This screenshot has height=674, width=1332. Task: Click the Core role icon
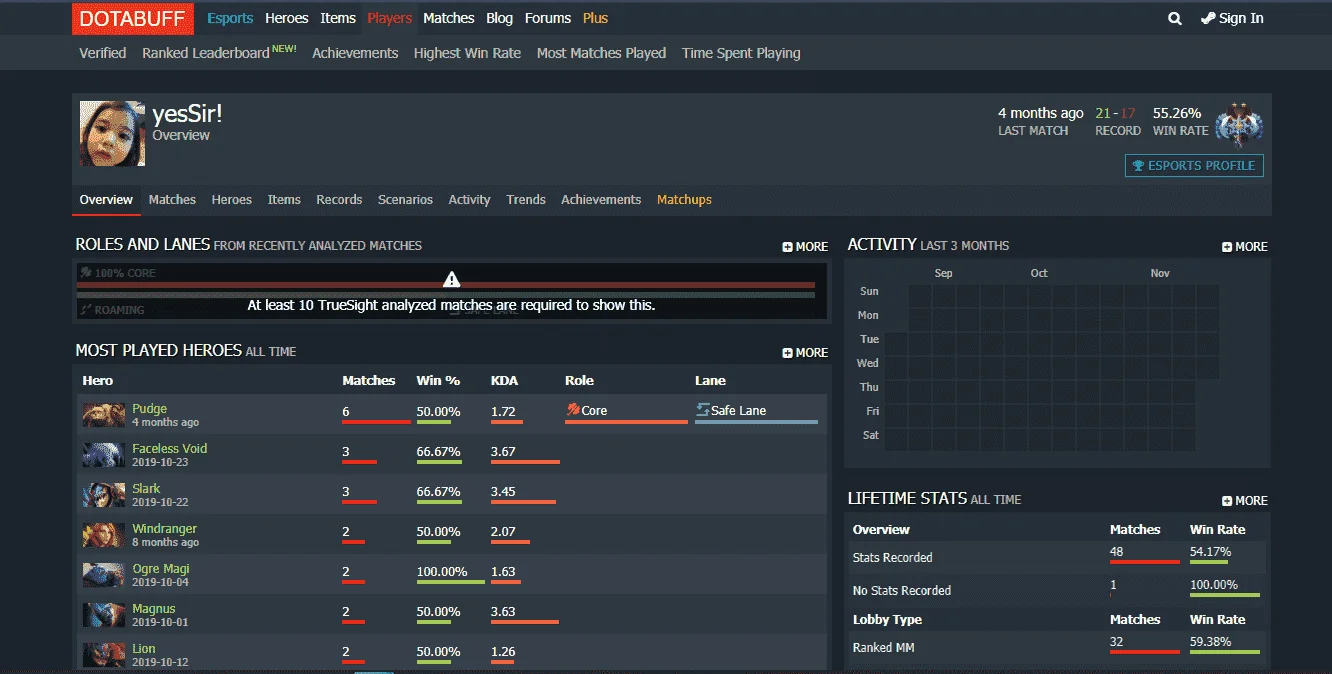[573, 410]
